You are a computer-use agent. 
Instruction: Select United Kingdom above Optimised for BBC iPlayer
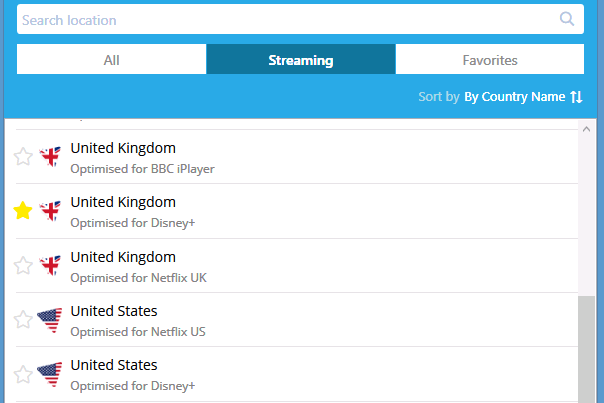pos(123,148)
